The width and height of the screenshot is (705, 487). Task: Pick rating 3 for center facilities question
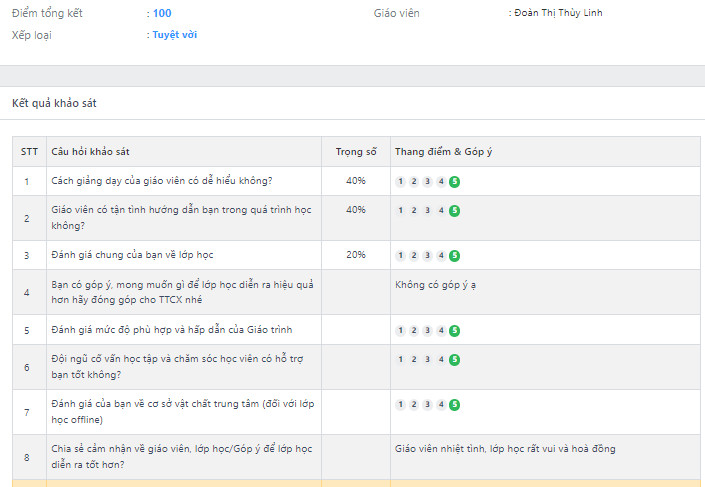coord(427,405)
